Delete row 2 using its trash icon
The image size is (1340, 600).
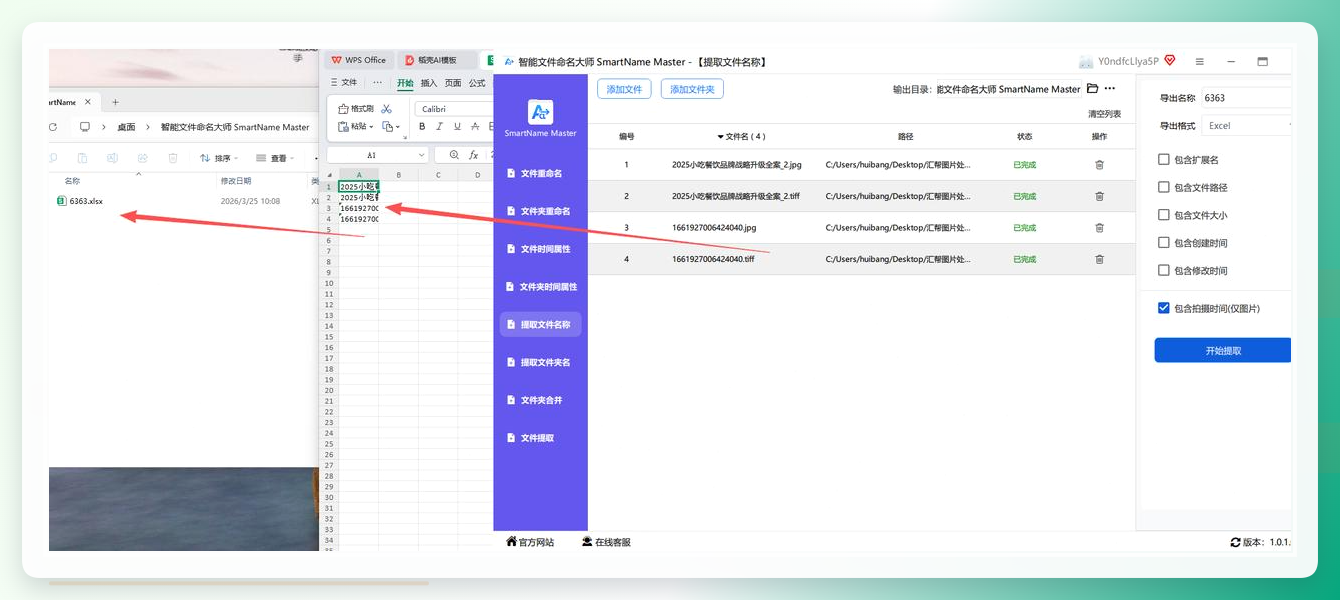click(x=1099, y=196)
